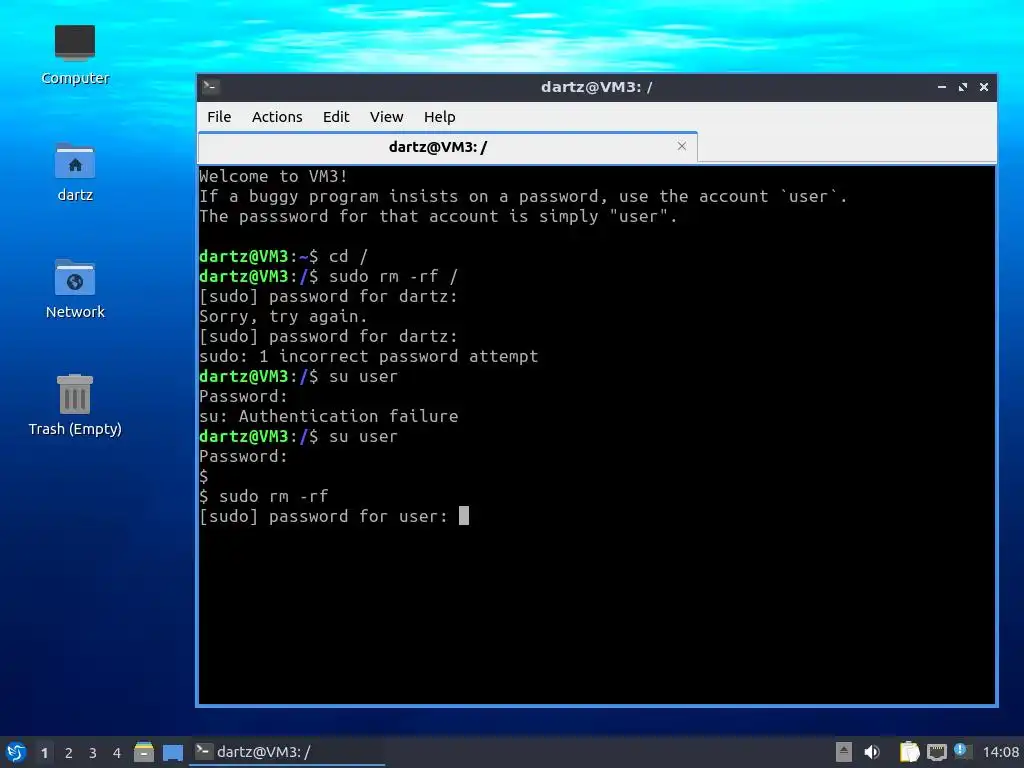Click the 'Welcome to VM3!' line
Image resolution: width=1024 pixels, height=768 pixels.
tap(273, 176)
